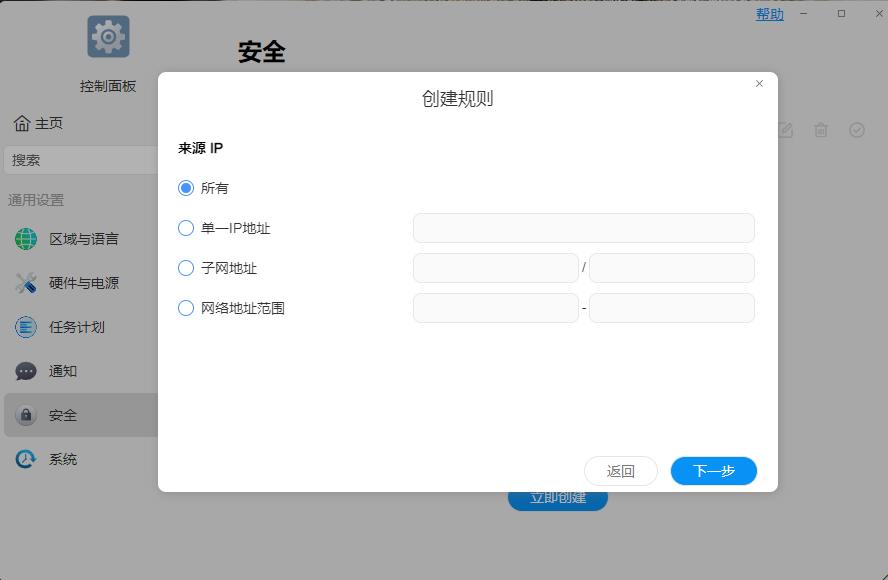Click the 搜索 search box

(x=80, y=160)
